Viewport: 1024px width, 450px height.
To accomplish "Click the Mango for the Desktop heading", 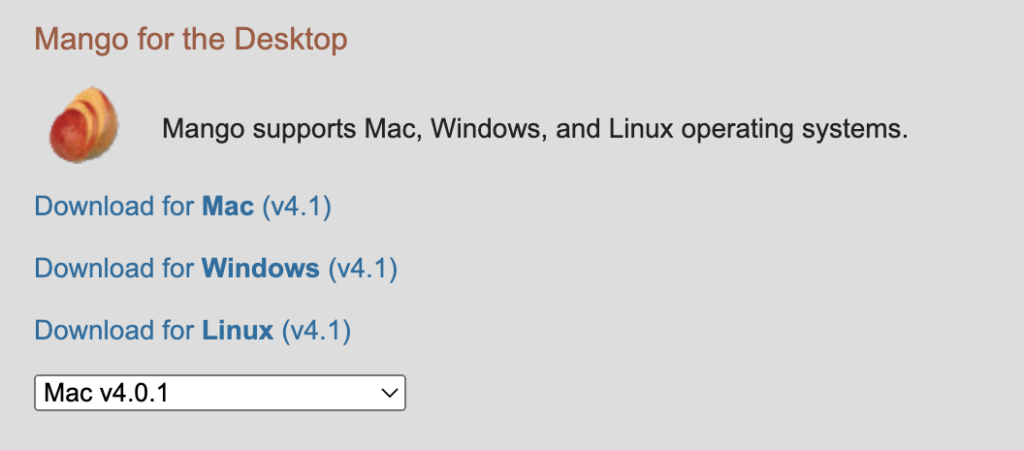I will pyautogui.click(x=191, y=39).
